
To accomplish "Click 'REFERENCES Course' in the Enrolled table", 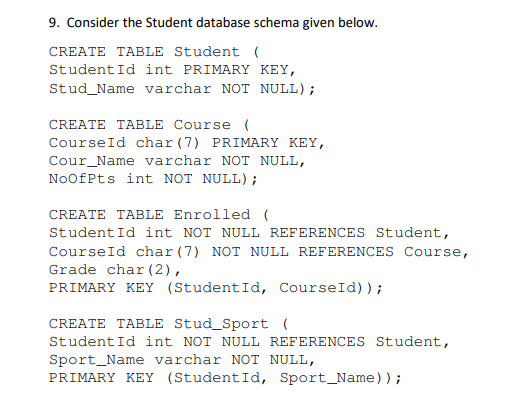I will point(383,252).
